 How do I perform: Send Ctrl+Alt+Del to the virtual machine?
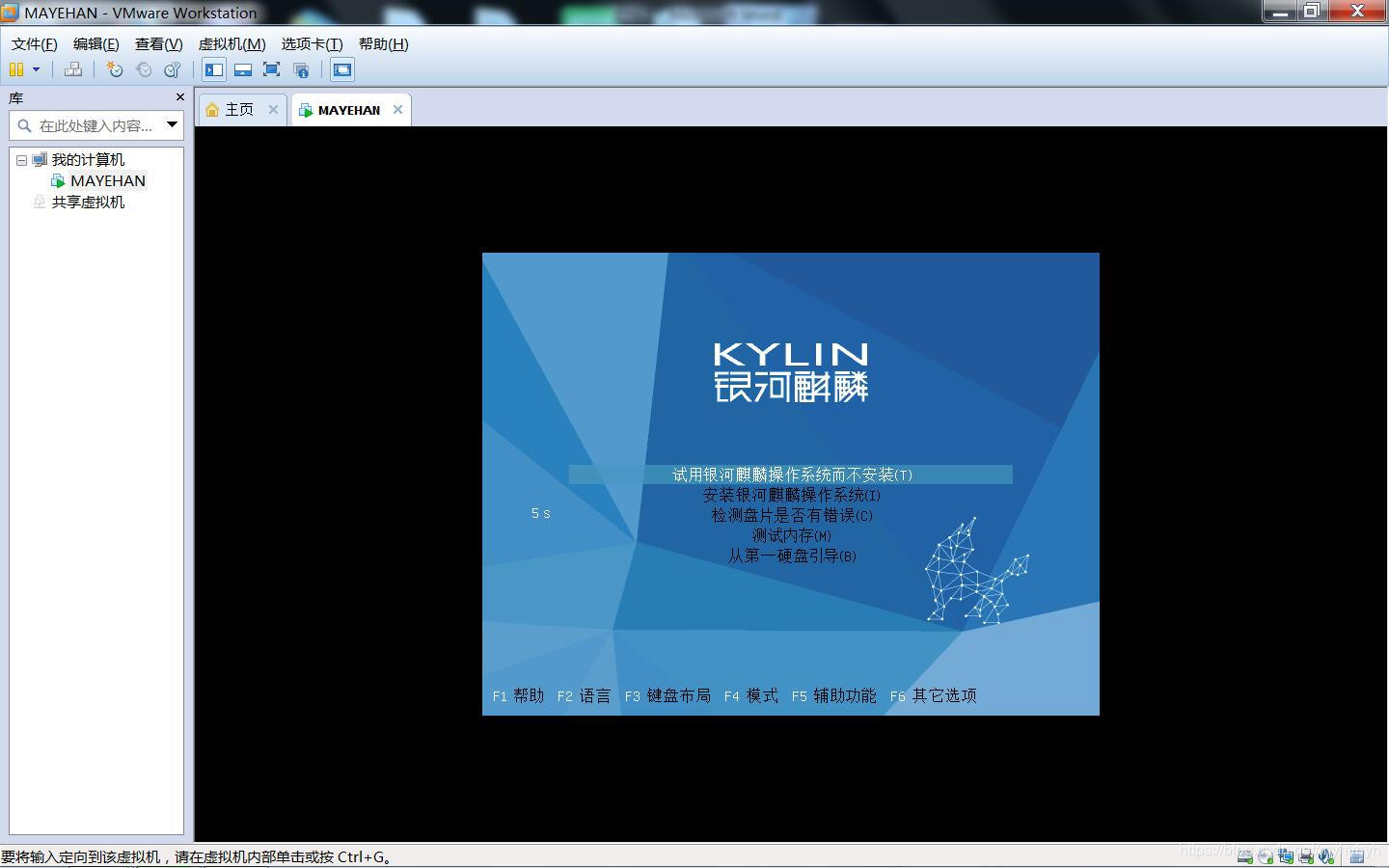coord(73,69)
